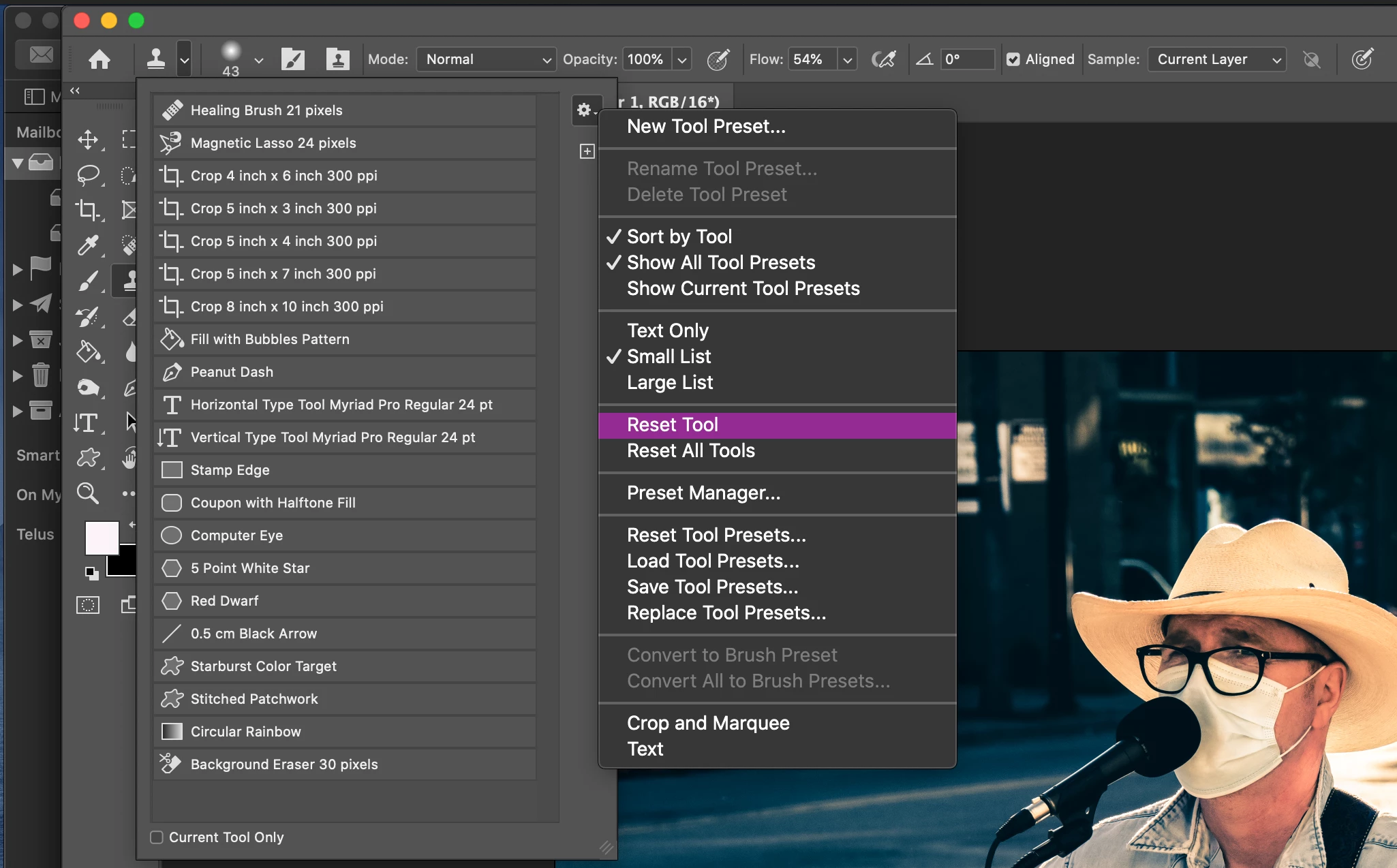Image resolution: width=1397 pixels, height=868 pixels.
Task: Select the Lasso tool
Action: coord(88,175)
